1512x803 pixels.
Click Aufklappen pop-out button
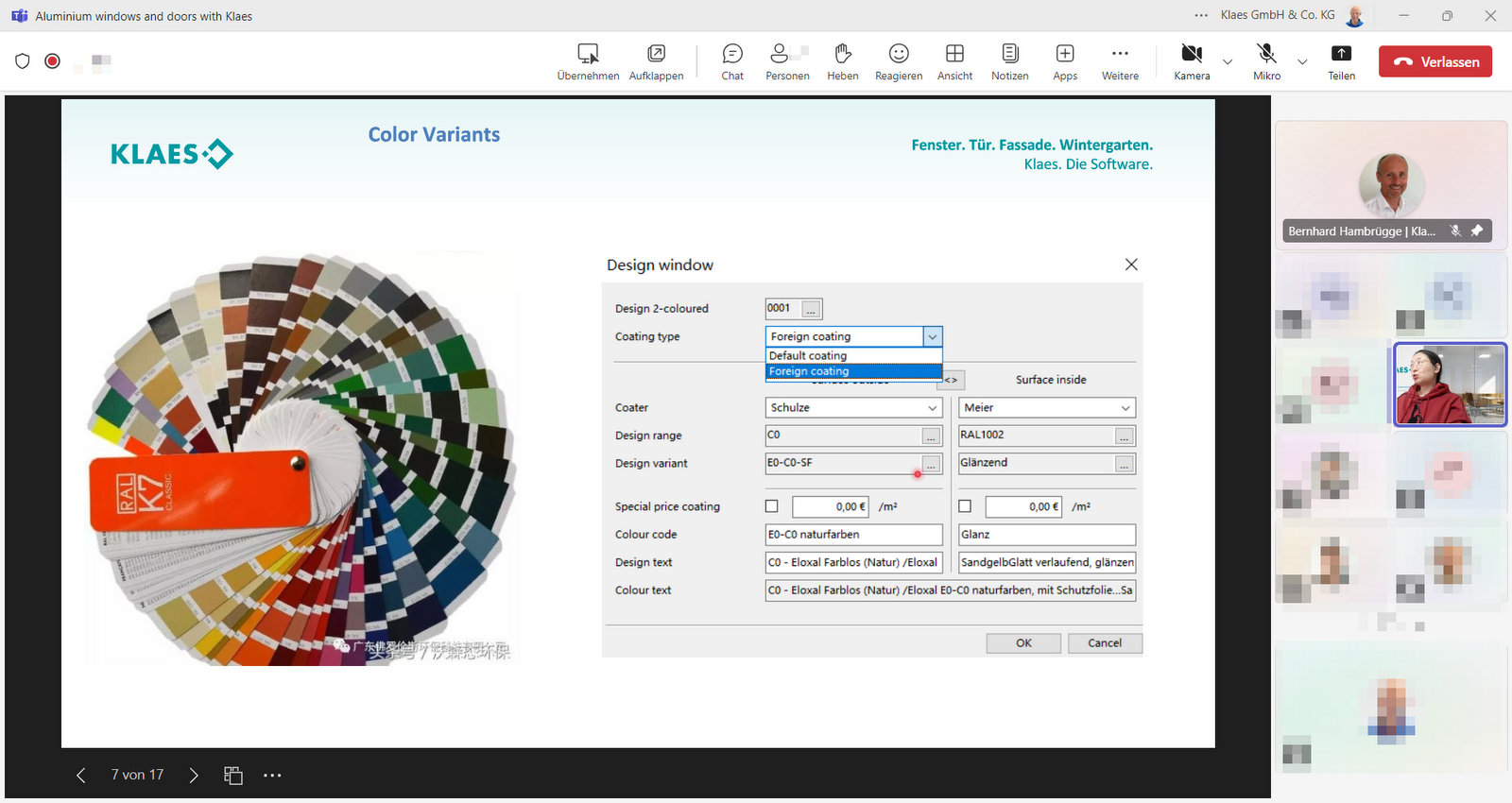click(656, 61)
